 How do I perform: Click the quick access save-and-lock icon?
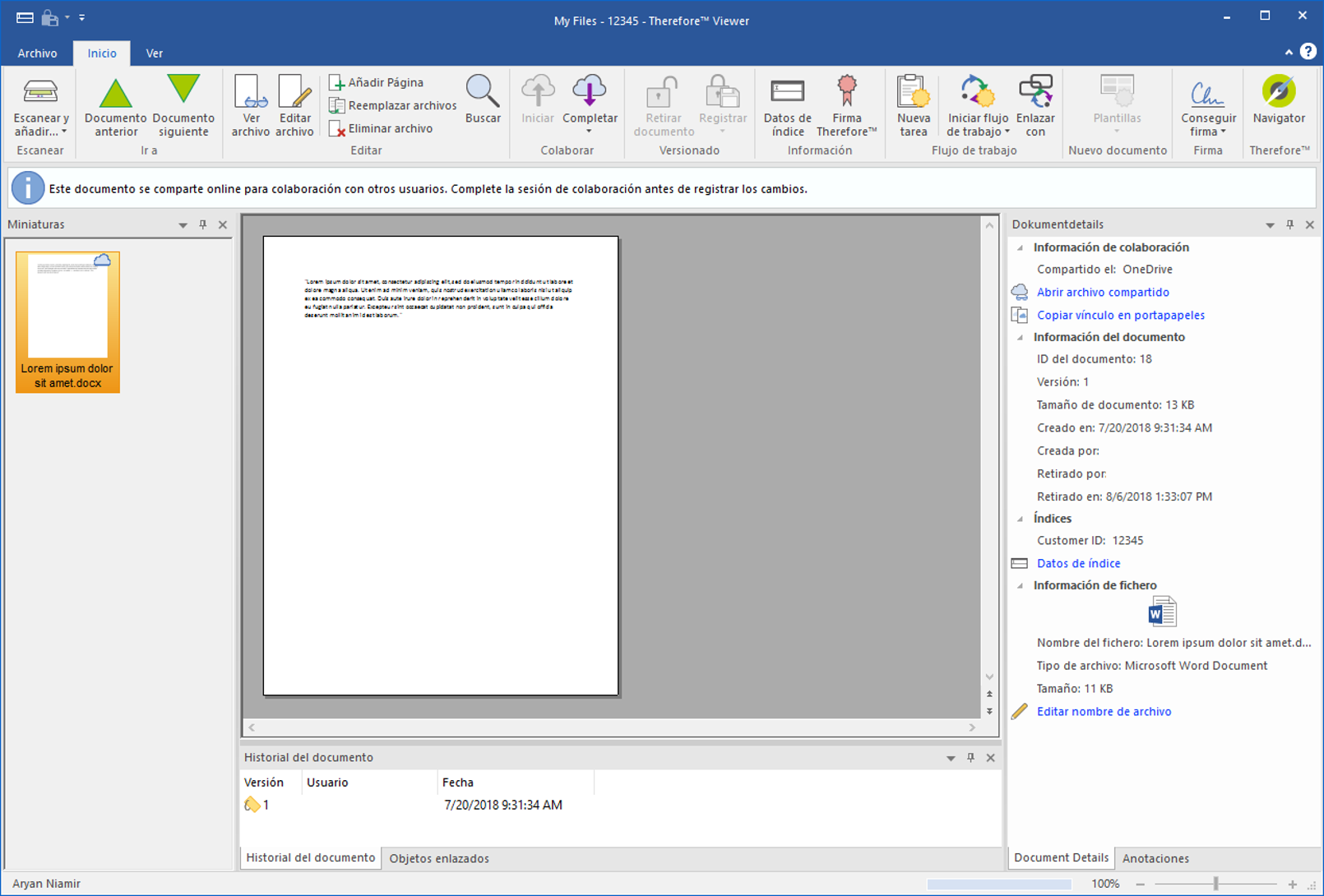pos(50,17)
